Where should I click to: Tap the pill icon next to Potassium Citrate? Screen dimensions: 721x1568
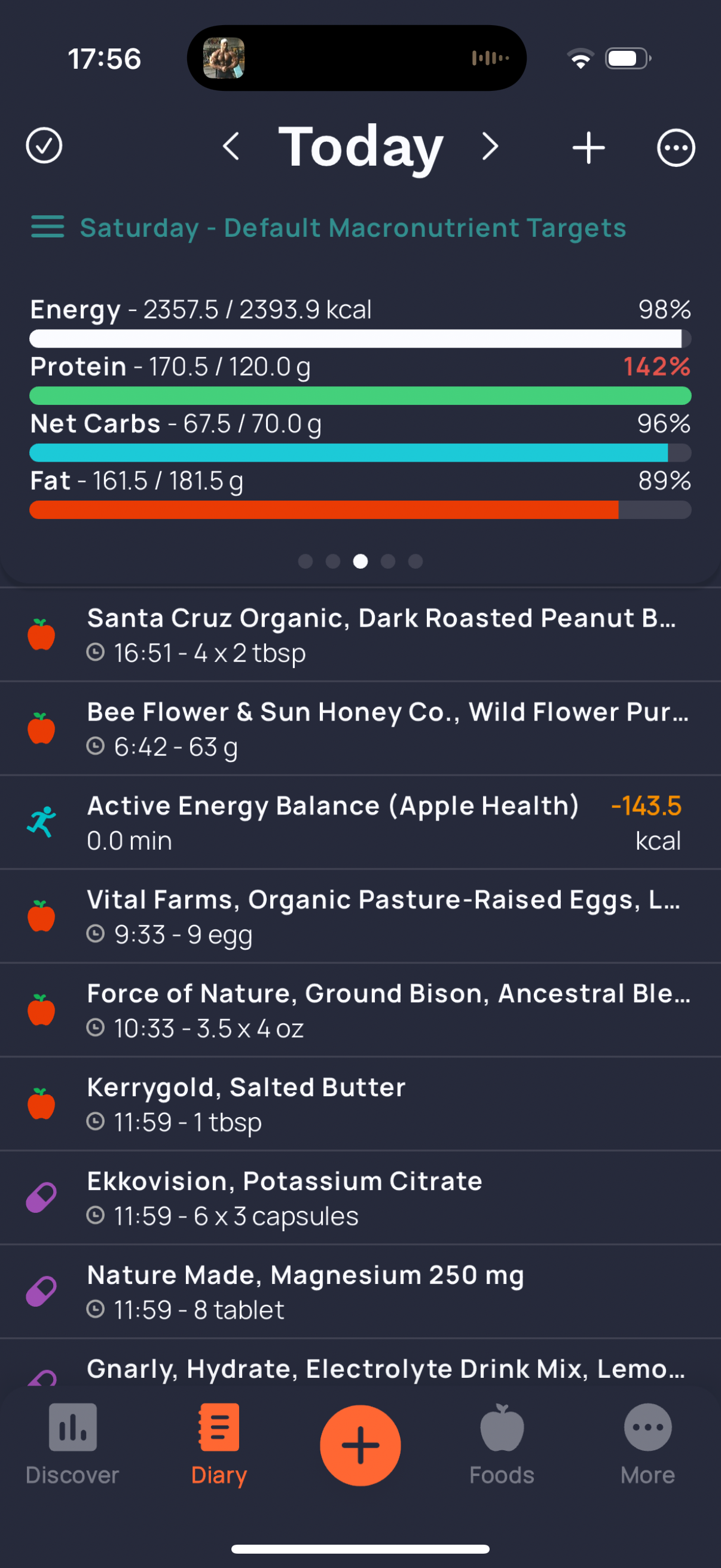pyautogui.click(x=41, y=1197)
